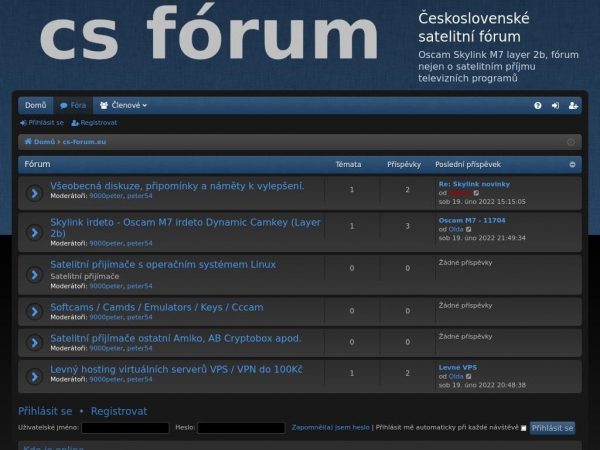Click home icon in breadcrumb
600x450 pixels.
(28, 142)
